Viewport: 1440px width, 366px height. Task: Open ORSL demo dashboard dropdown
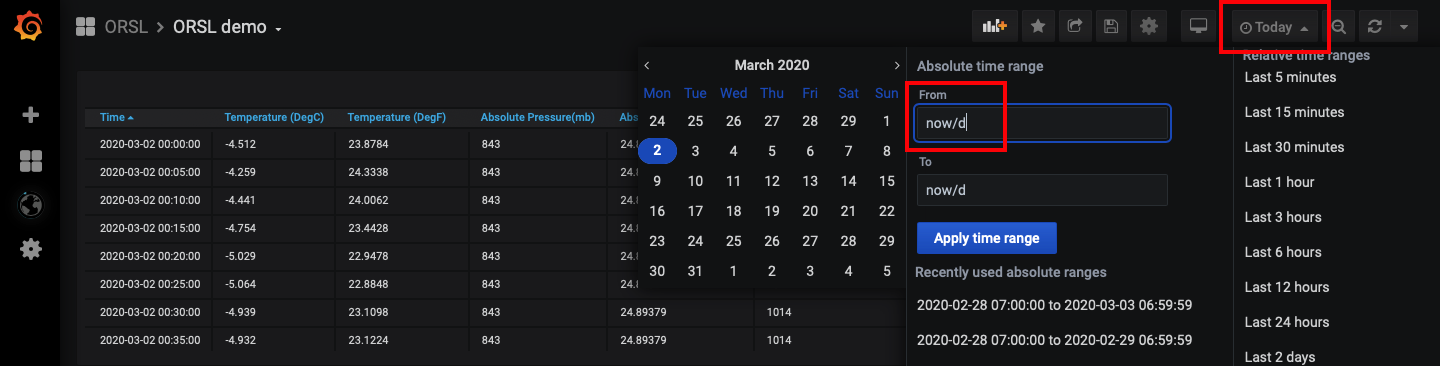[228, 27]
